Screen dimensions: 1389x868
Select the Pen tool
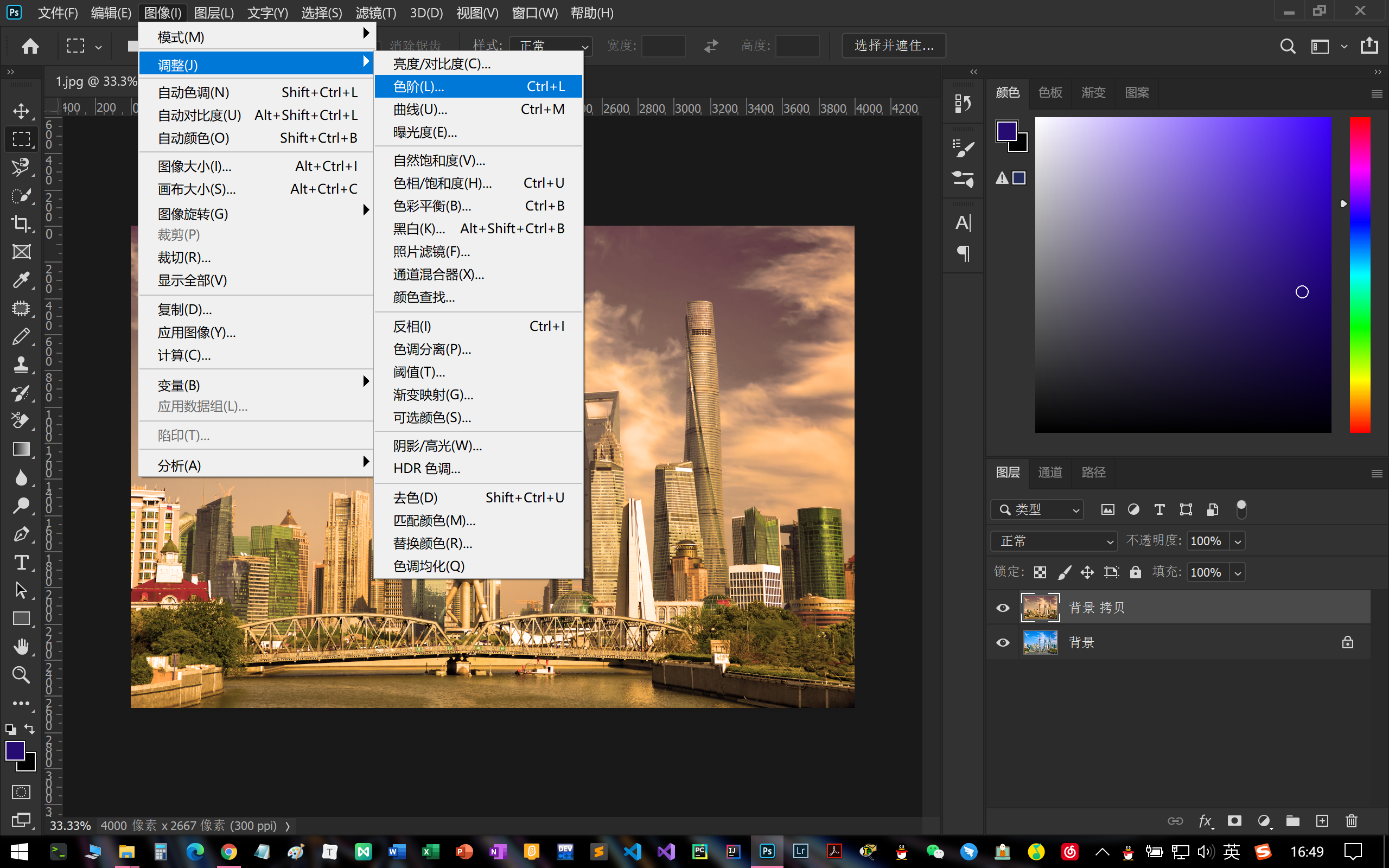(21, 534)
